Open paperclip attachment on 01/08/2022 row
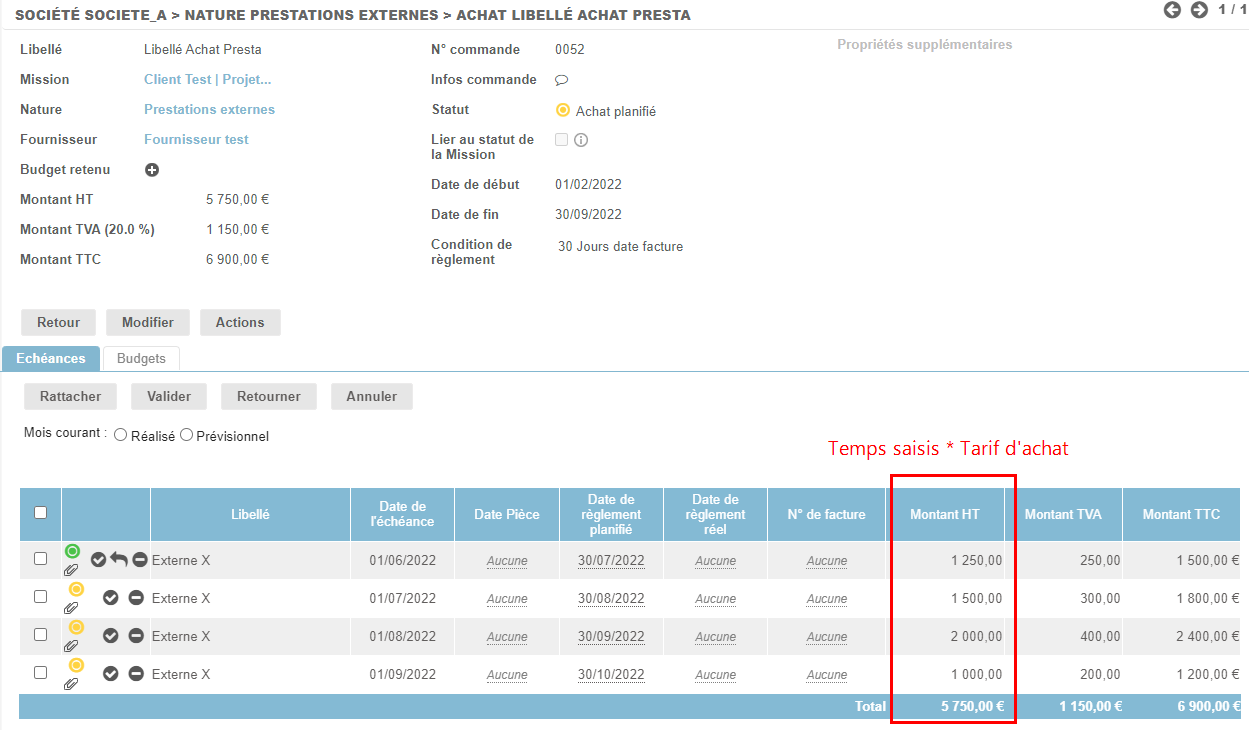Viewport: 1249px width, 730px height. click(71, 646)
